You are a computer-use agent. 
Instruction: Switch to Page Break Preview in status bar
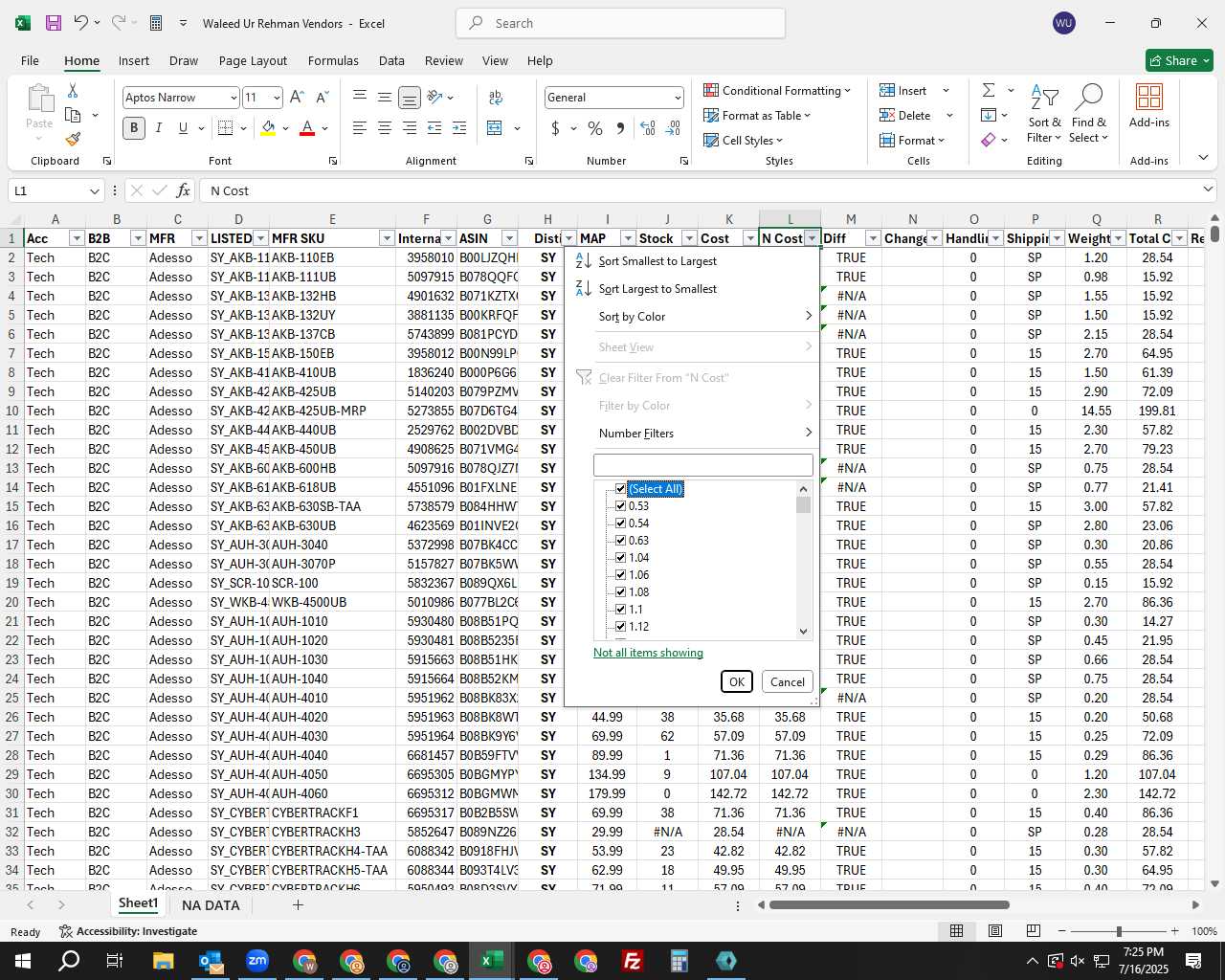coord(1033,931)
